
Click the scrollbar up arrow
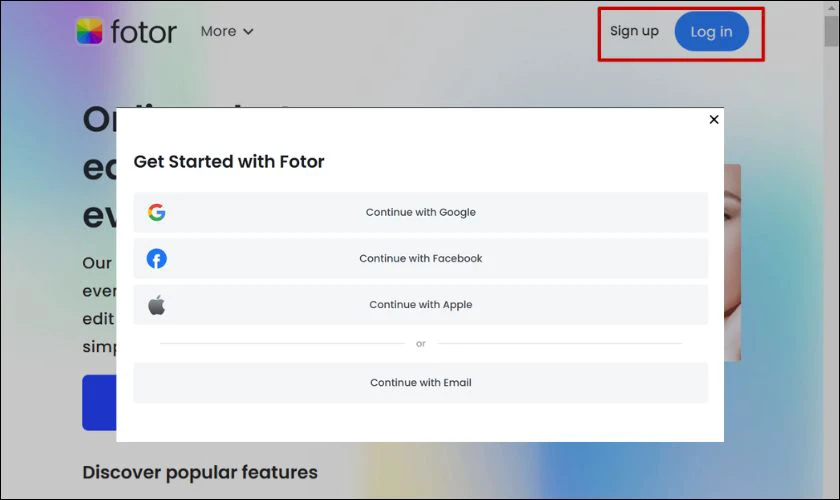tap(831, 8)
